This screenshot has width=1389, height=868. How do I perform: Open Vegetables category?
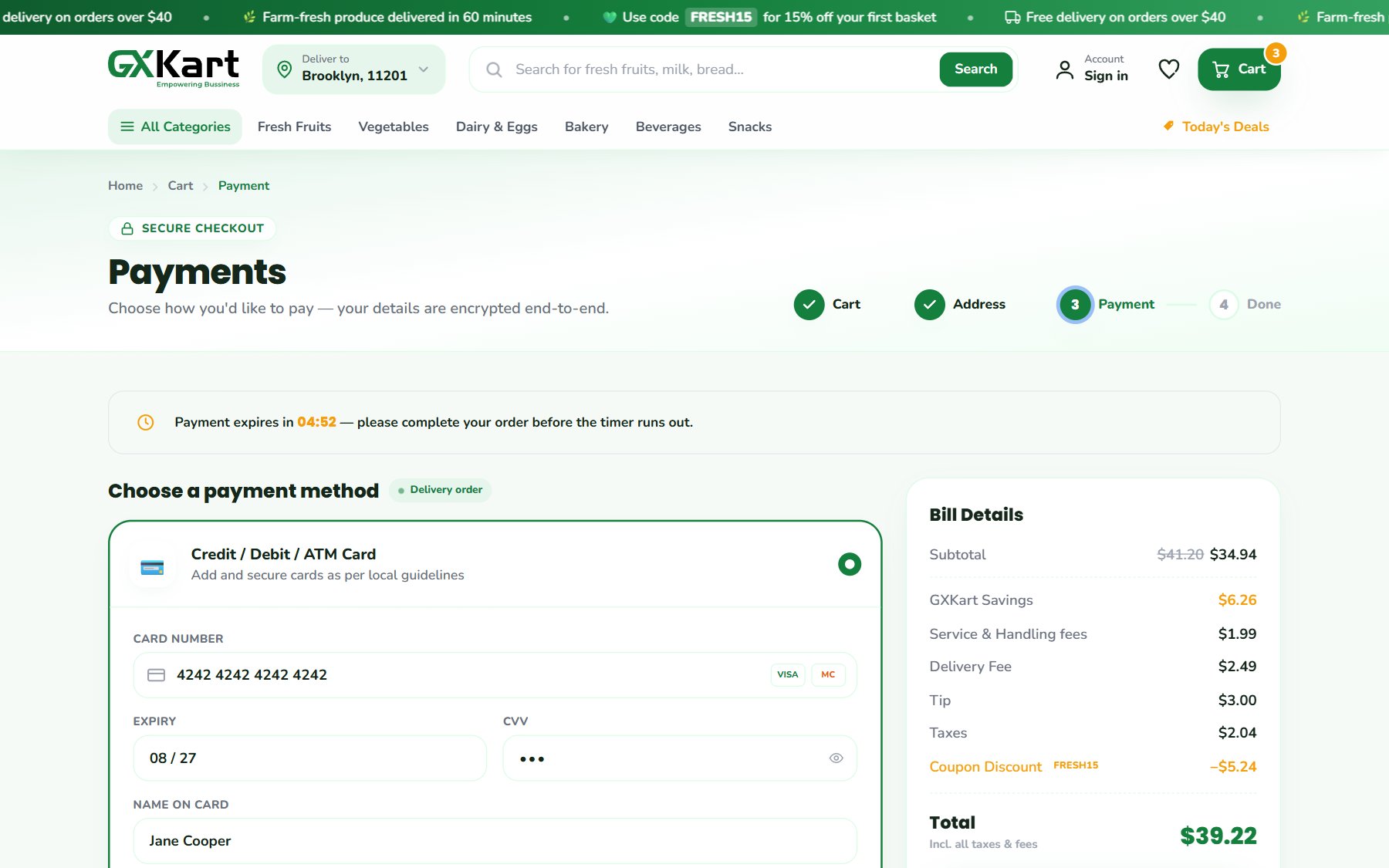tap(394, 127)
